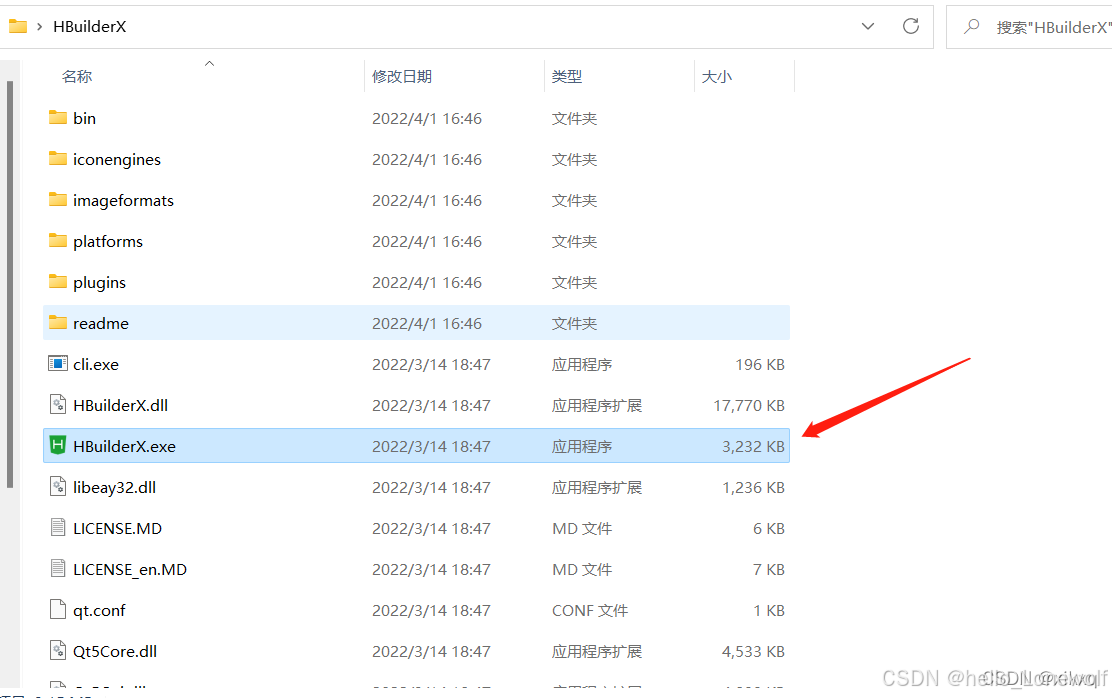This screenshot has height=698, width=1112.
Task: Click the 196 KB size value
Action: pyautogui.click(x=760, y=365)
